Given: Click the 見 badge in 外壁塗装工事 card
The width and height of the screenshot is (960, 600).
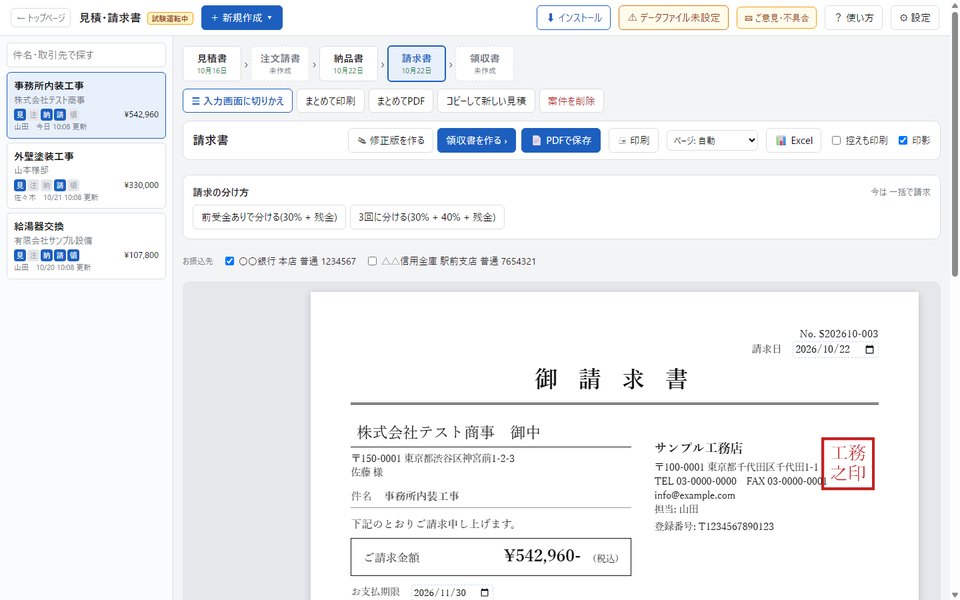Looking at the screenshot, I should pos(20,185).
